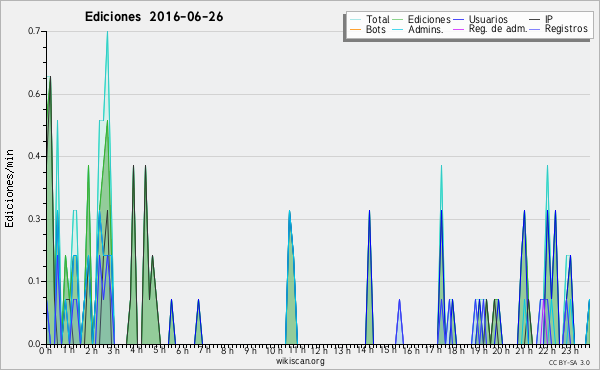Click the '17 h' x-axis label

coord(433,350)
